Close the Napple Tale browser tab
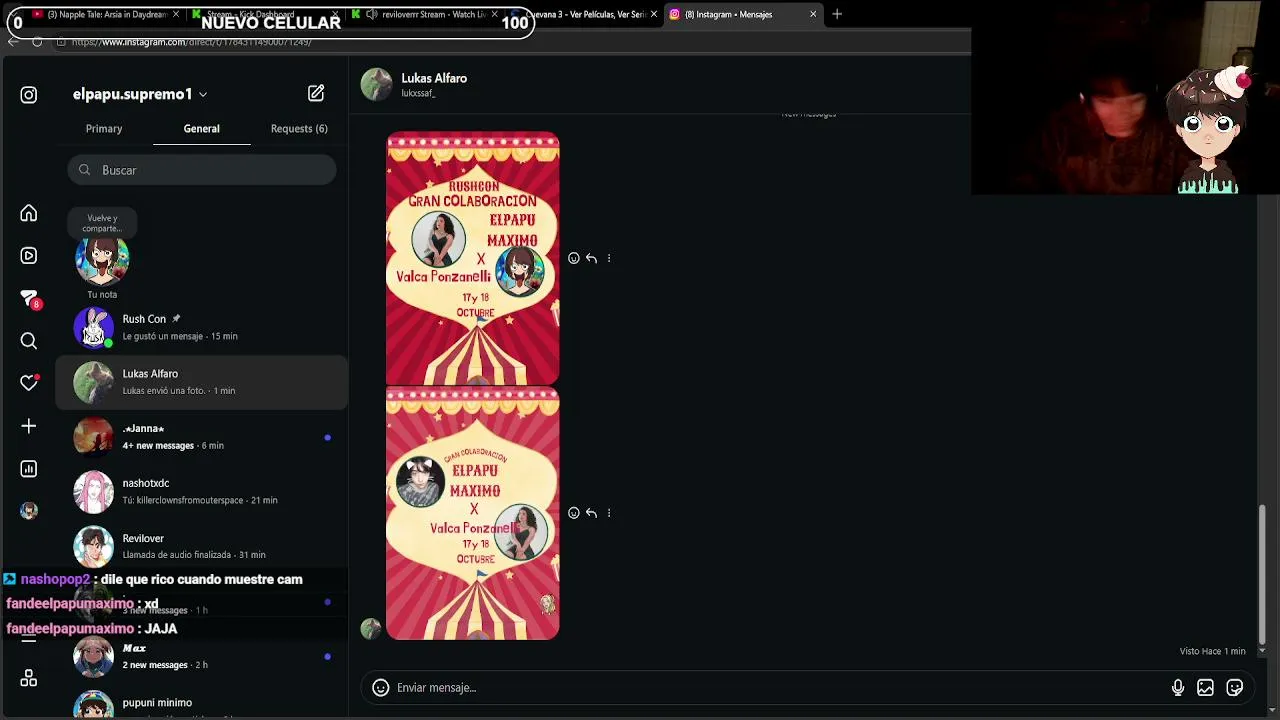1280x720 pixels. [x=177, y=14]
